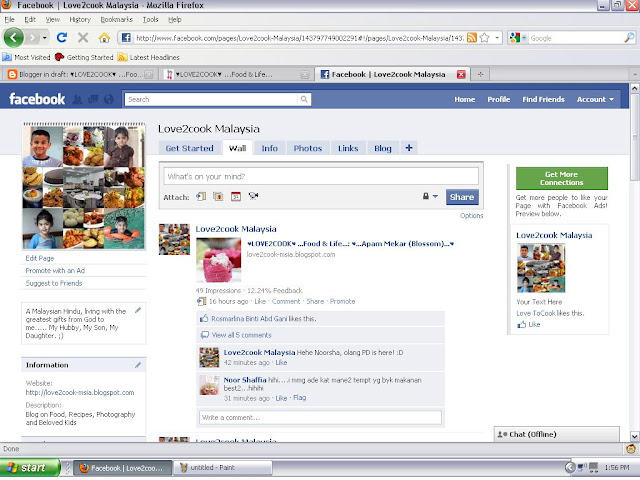Expand the Account dropdown menu
This screenshot has height=480, width=640.
click(595, 99)
